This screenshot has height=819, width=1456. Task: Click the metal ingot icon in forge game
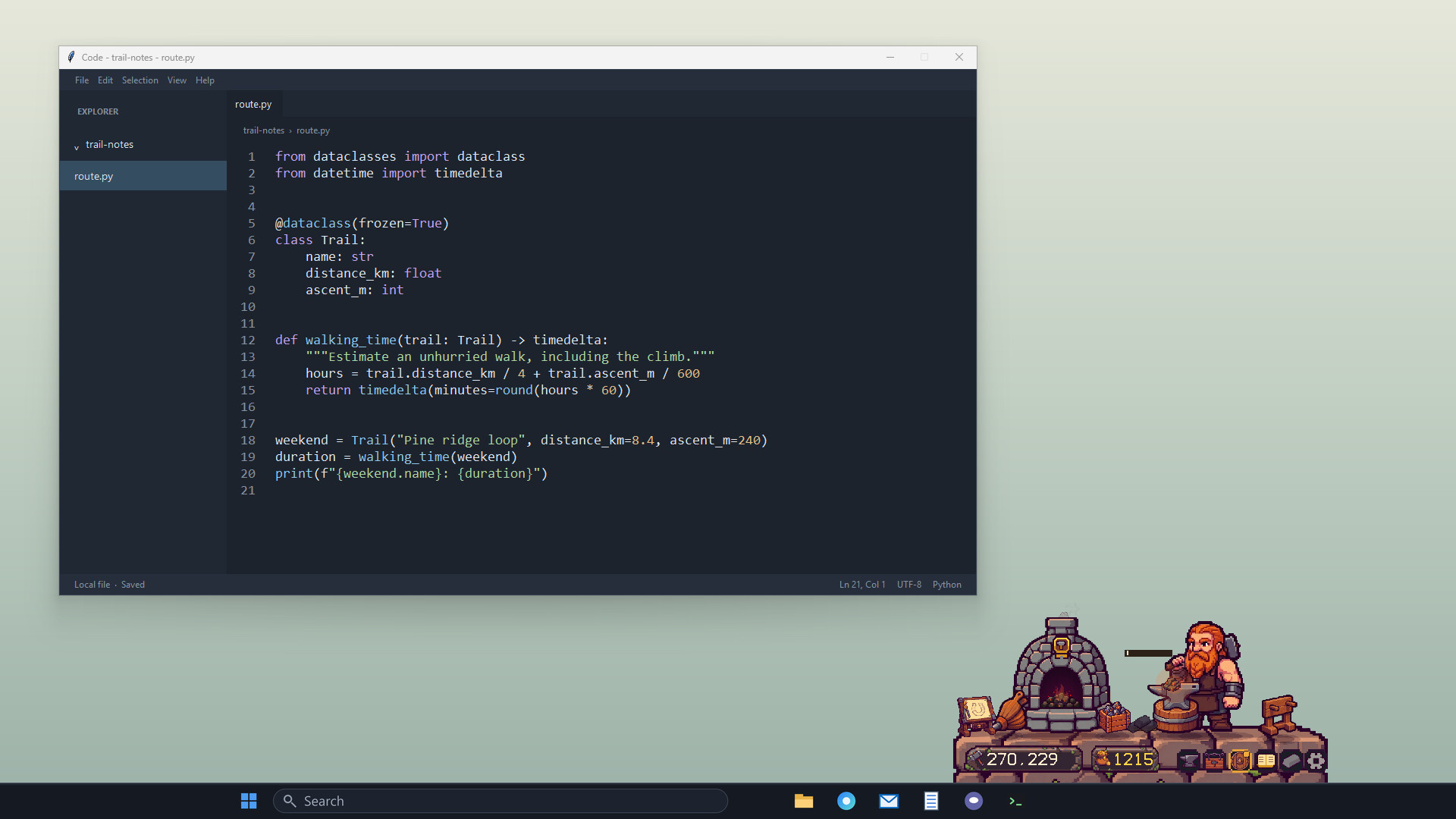(1291, 760)
